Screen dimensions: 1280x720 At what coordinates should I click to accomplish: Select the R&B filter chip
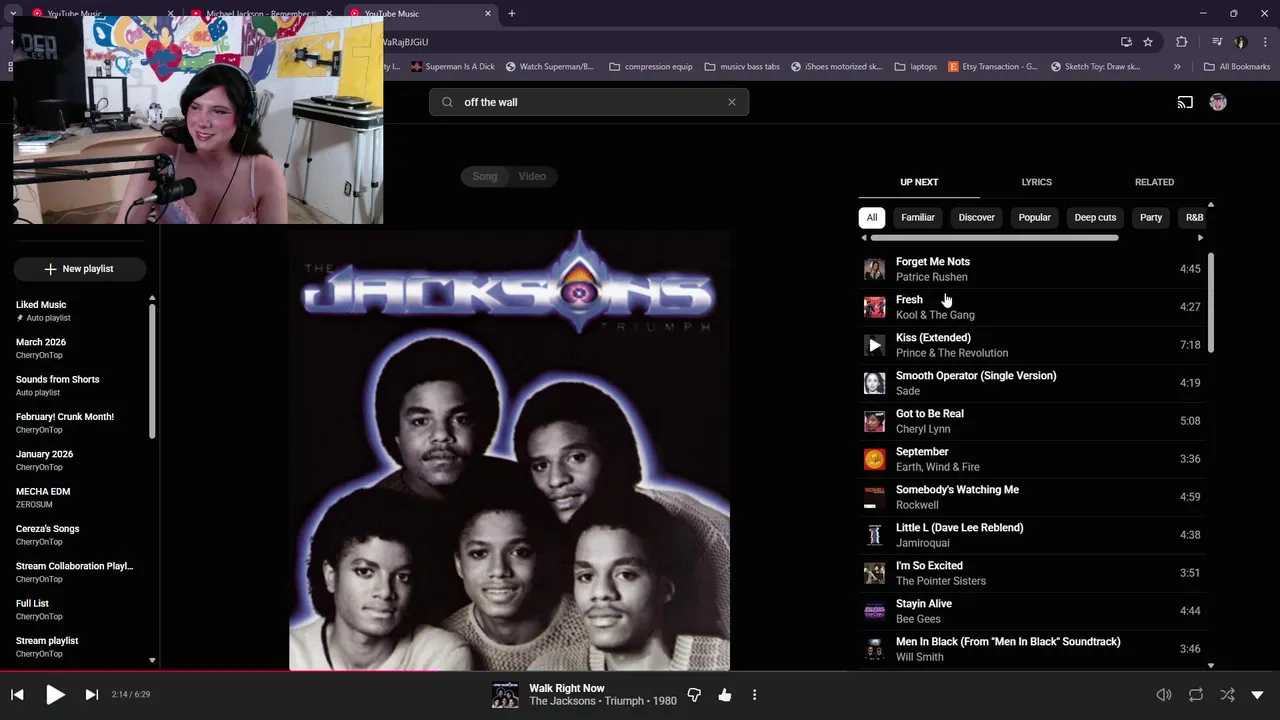tap(1194, 217)
